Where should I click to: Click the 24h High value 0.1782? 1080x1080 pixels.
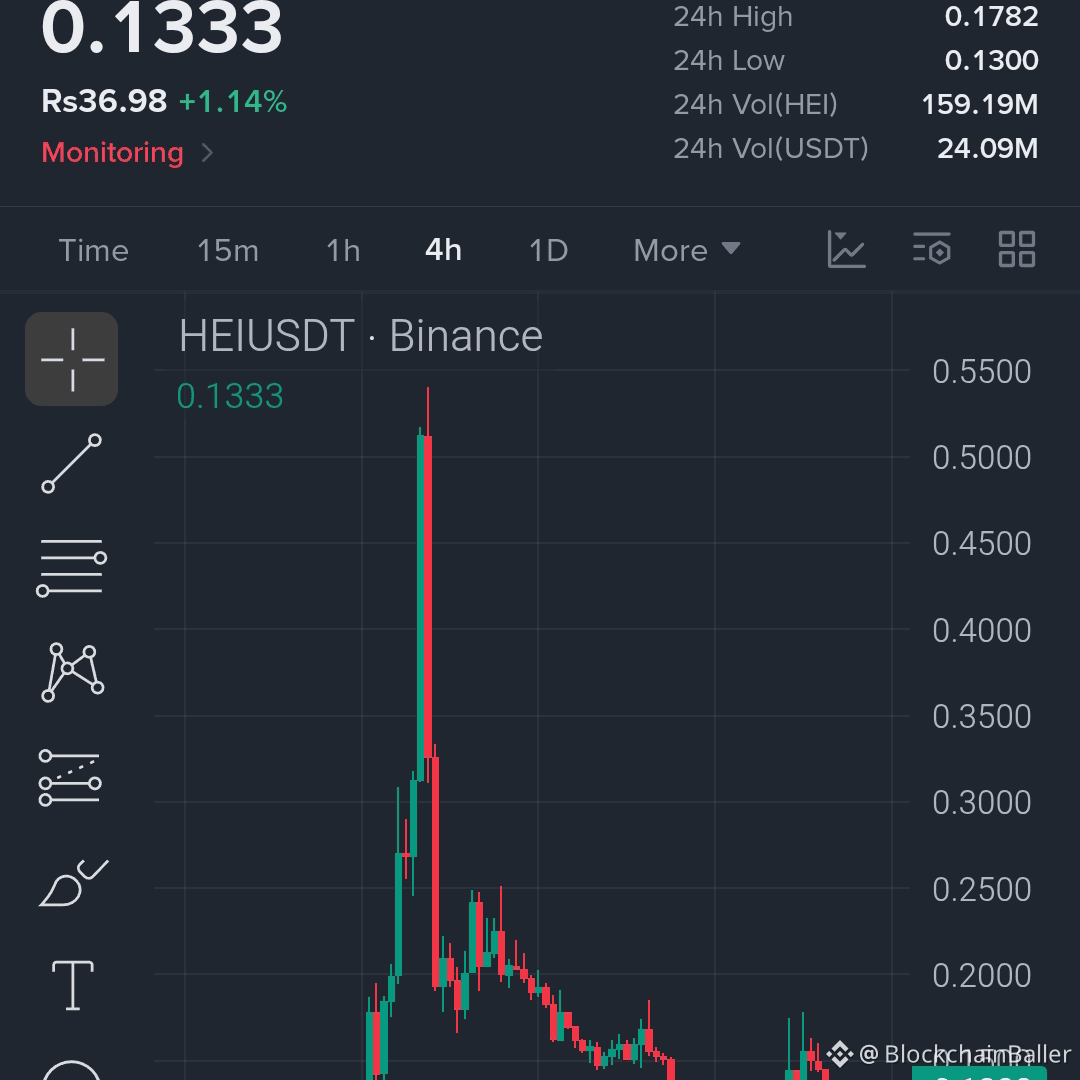(991, 17)
